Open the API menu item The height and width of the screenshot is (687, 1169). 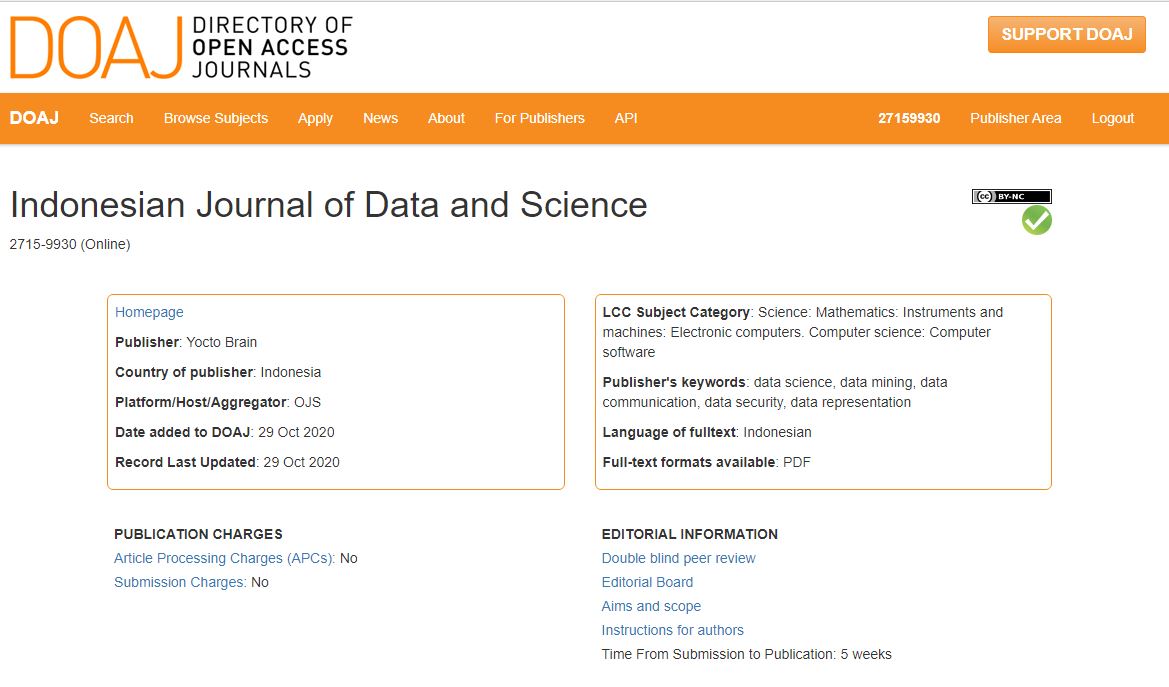pos(626,118)
